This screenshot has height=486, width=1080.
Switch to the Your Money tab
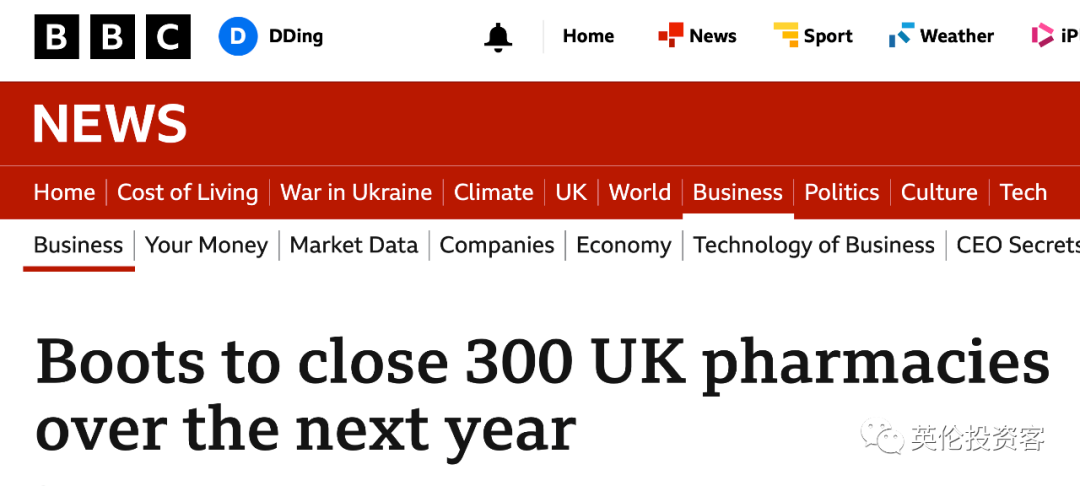coord(206,245)
